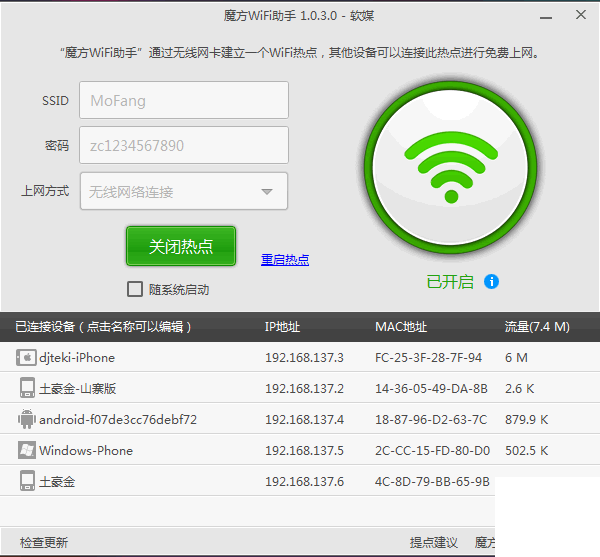Click IP address 192.168.137.5

coord(305,450)
